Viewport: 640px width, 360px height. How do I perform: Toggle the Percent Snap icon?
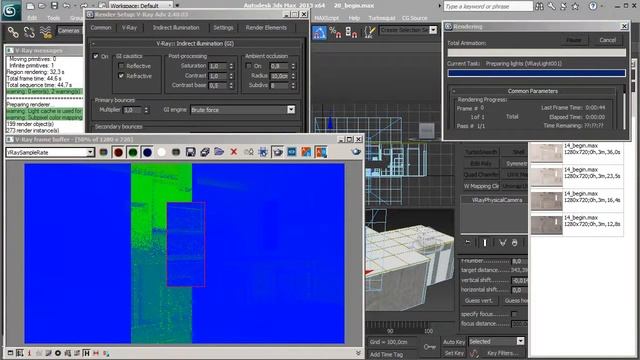(x=335, y=32)
